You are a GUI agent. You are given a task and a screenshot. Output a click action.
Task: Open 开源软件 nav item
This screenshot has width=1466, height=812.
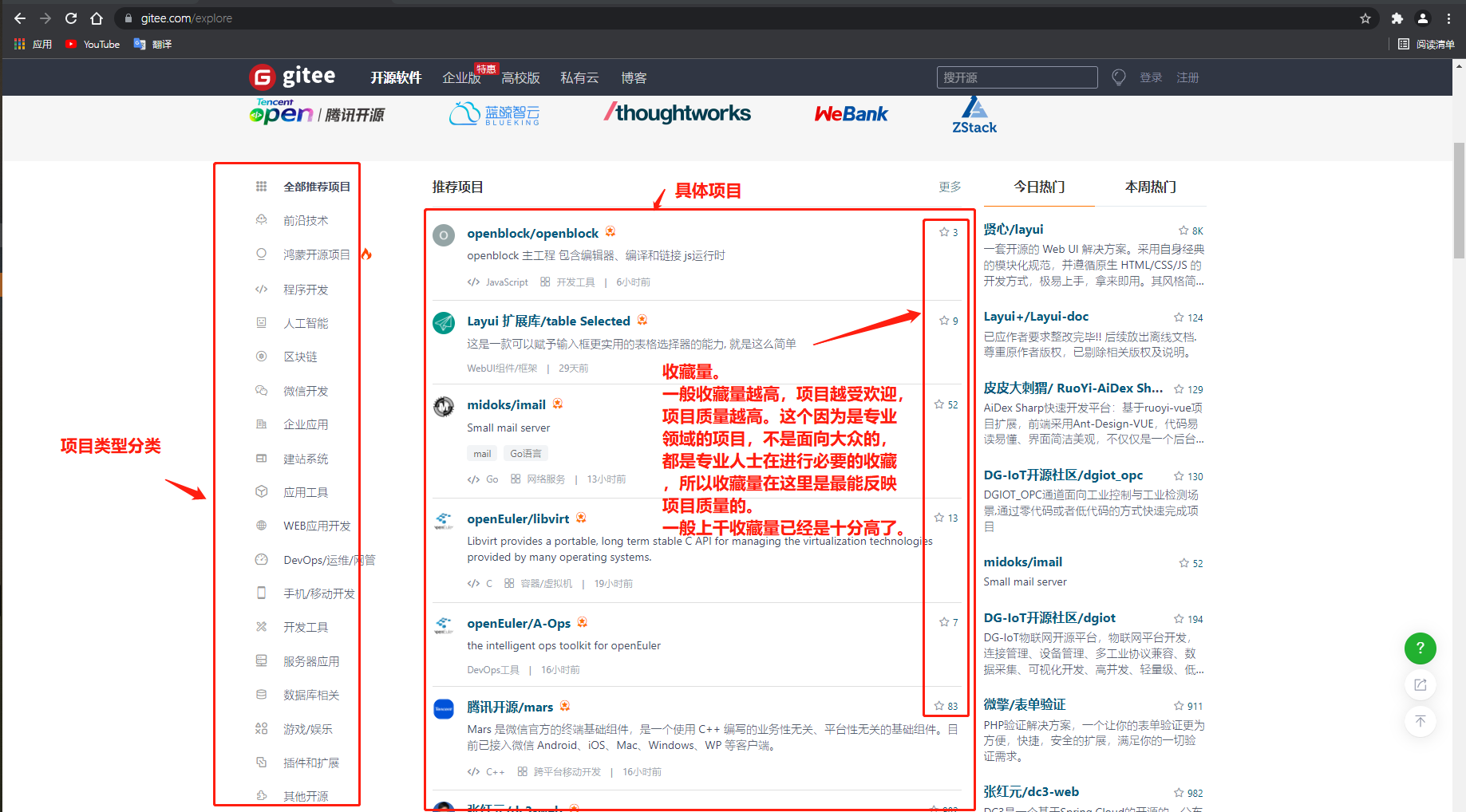[396, 77]
